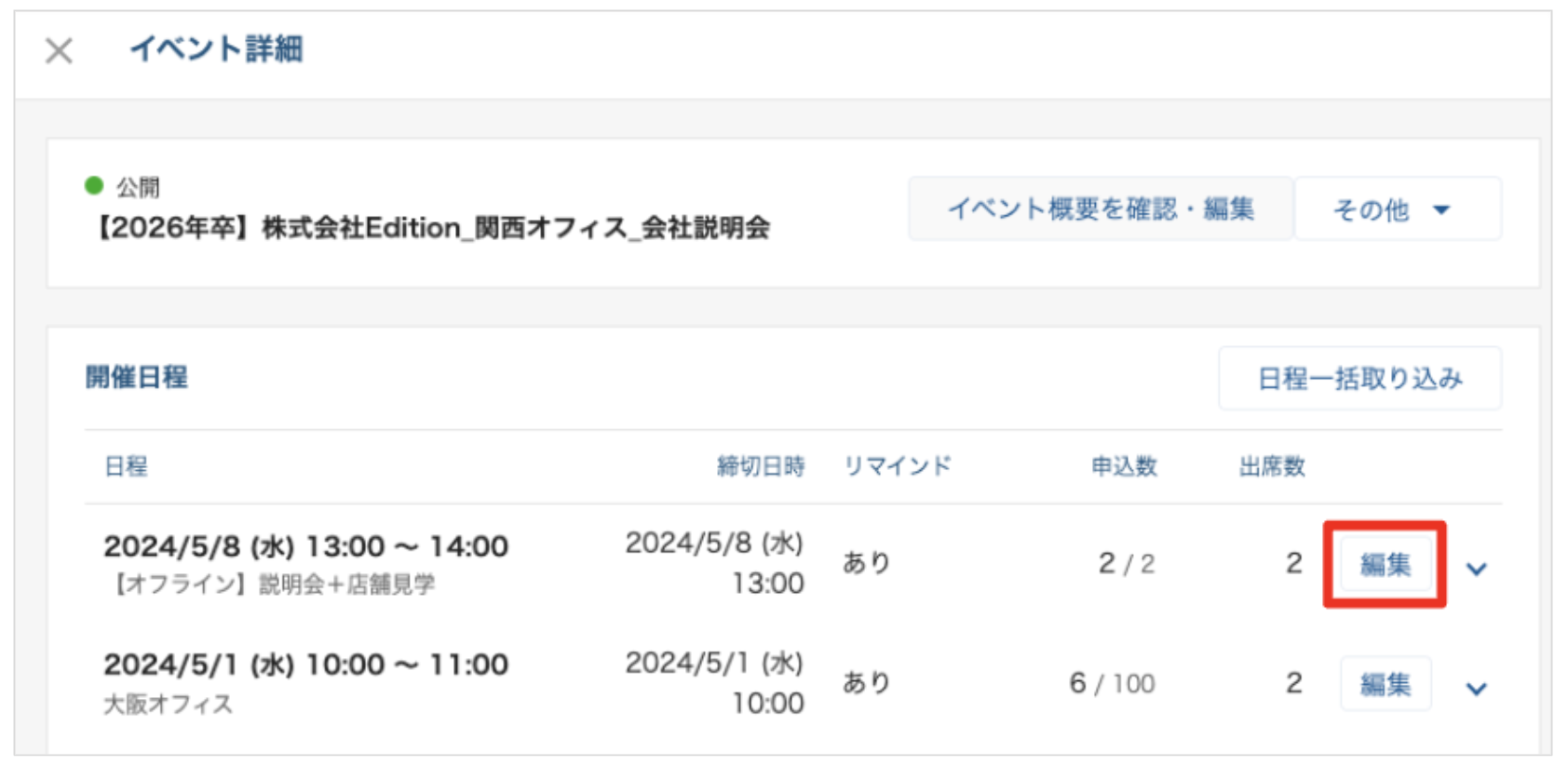This screenshot has width=1568, height=765.
Task: Click the 締切日時 column header
Action: point(760,466)
